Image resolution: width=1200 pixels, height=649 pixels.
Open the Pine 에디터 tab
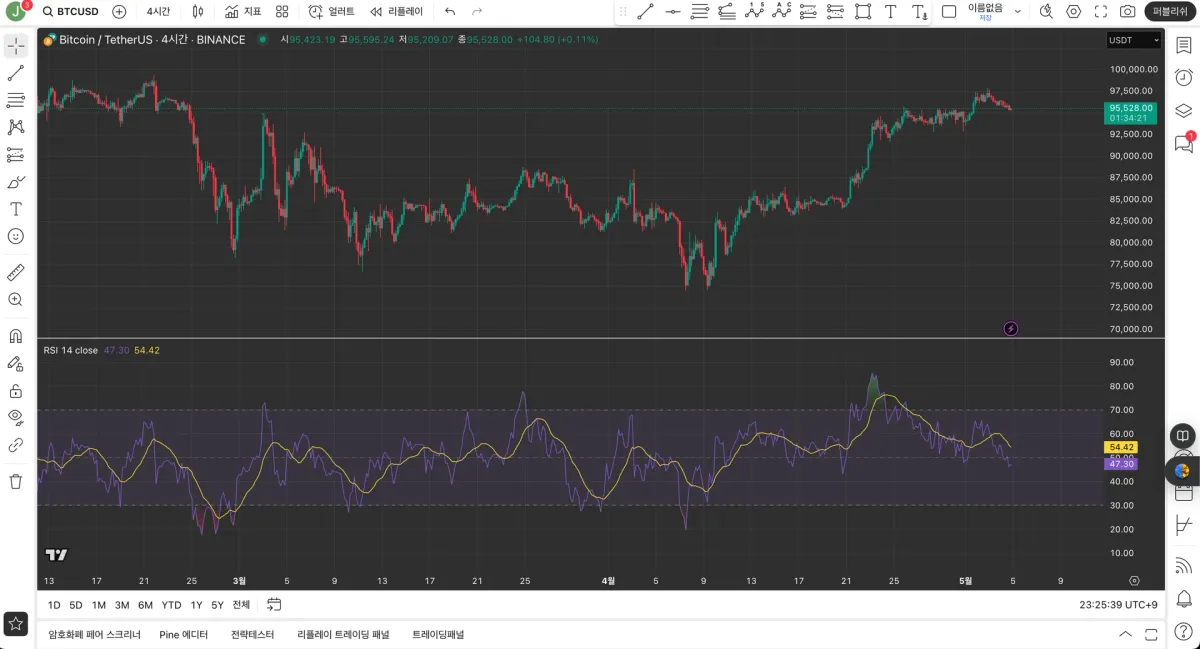click(184, 634)
